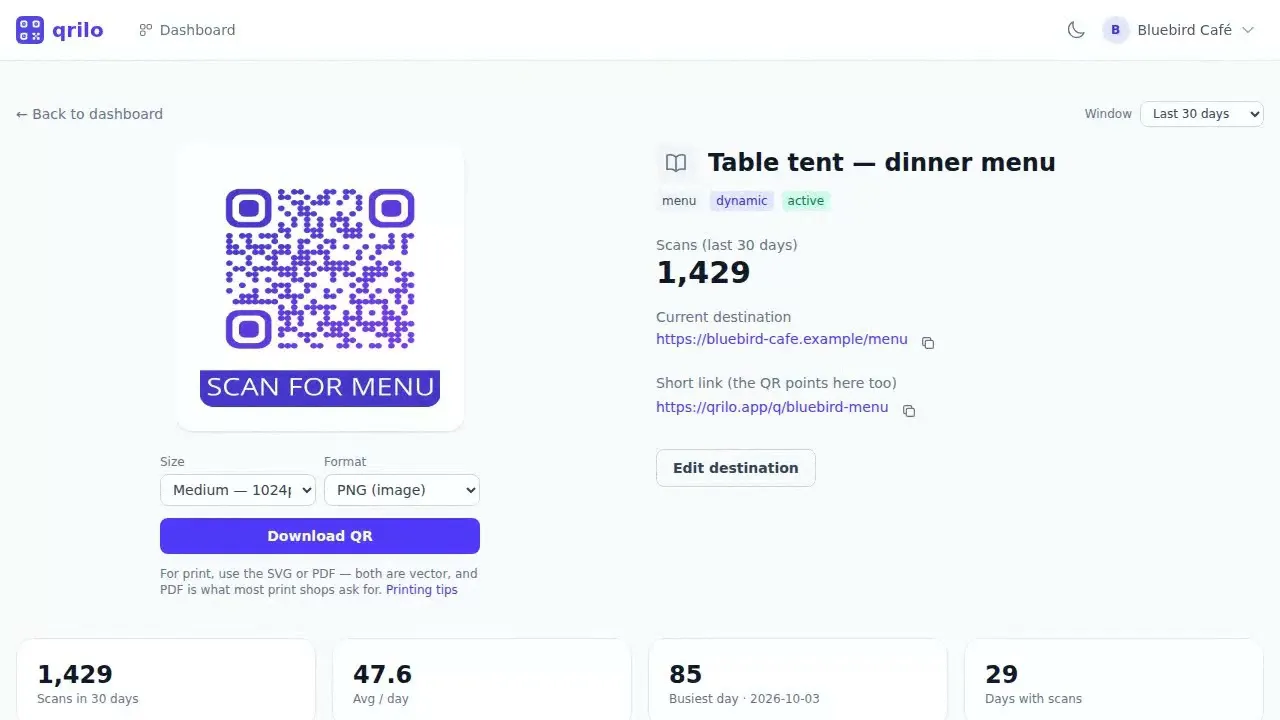
Task: Click the qrilo logo icon
Action: coord(30,30)
